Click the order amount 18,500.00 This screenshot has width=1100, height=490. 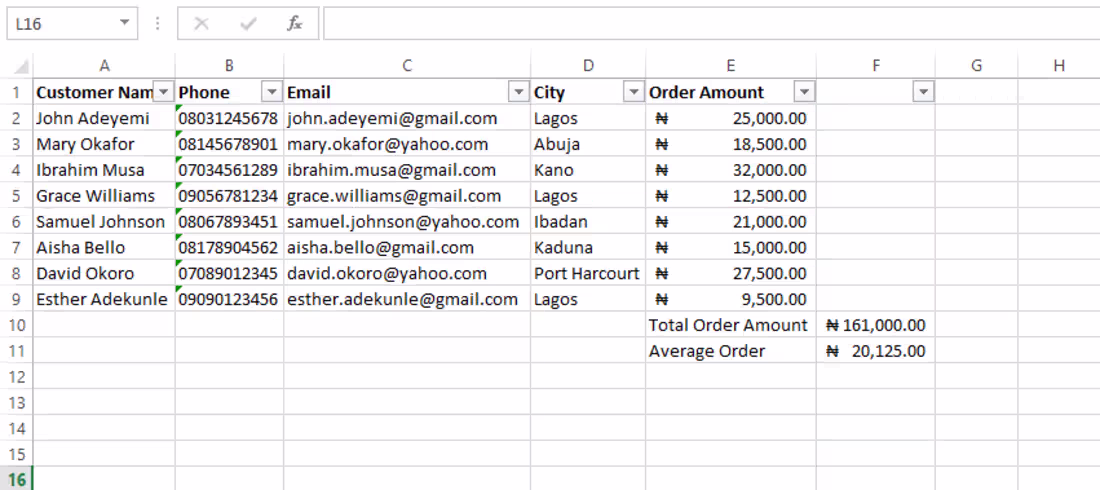click(x=731, y=144)
